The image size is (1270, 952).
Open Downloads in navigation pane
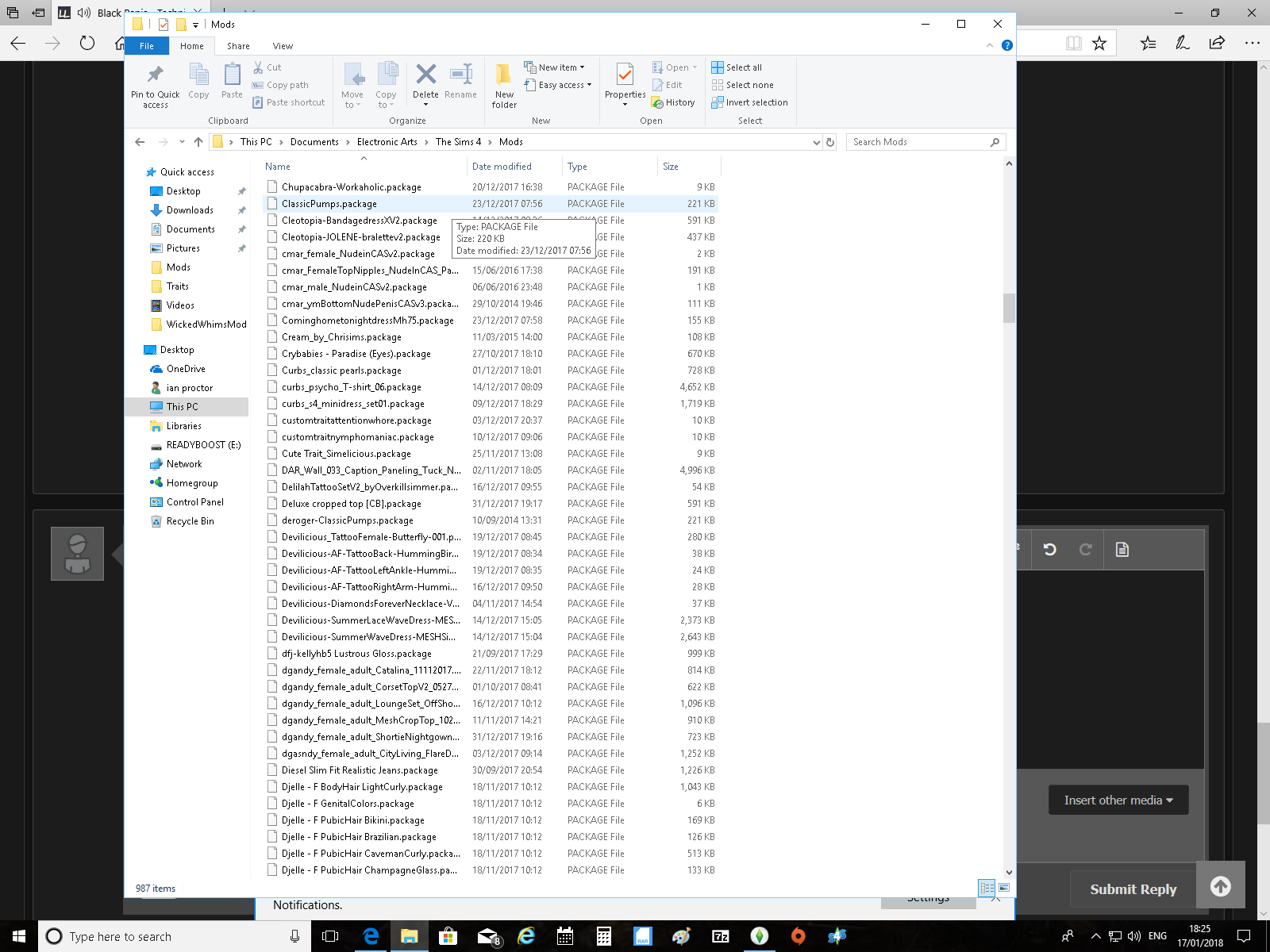pos(190,210)
